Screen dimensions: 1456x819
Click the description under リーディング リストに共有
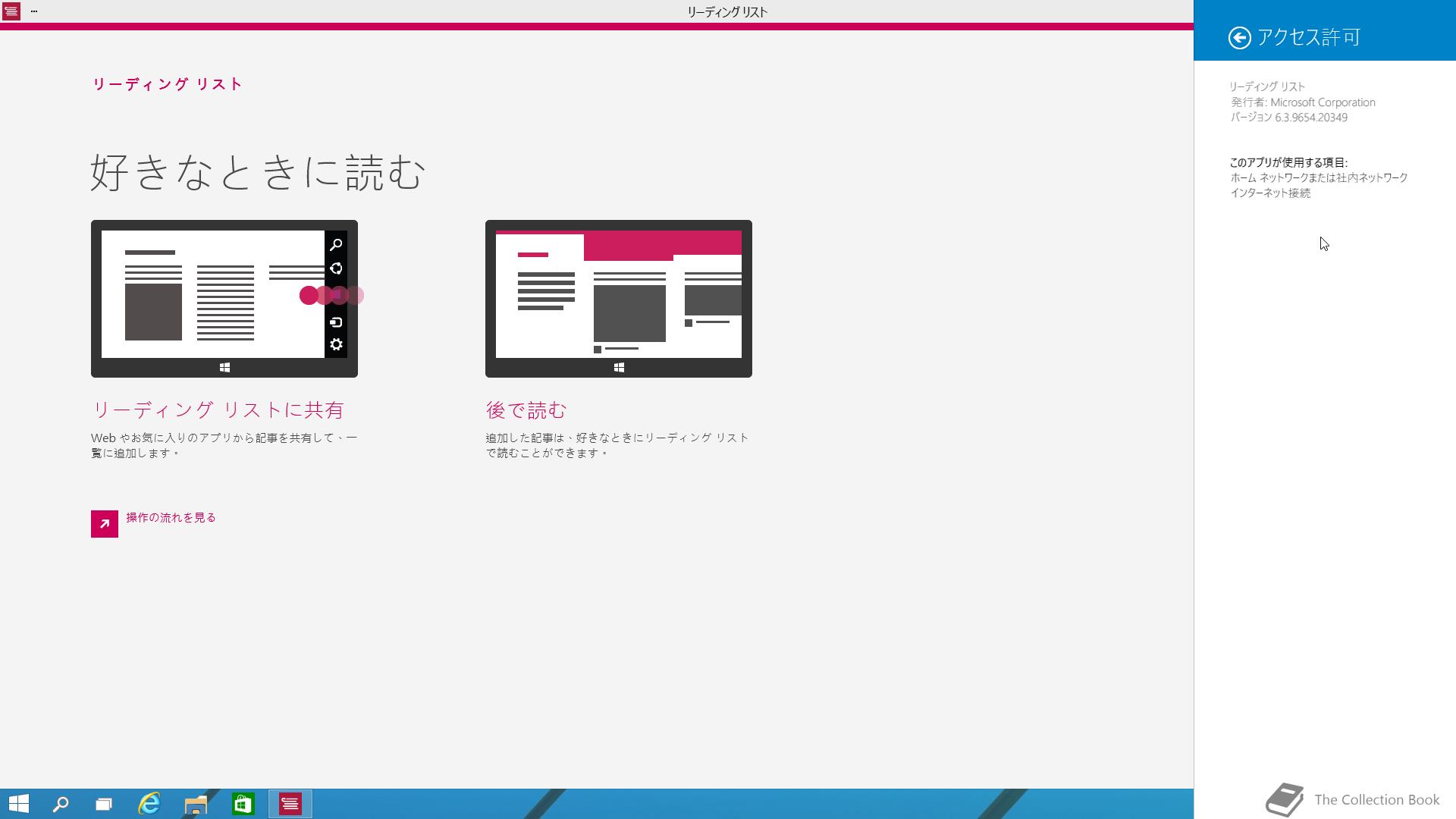click(224, 445)
